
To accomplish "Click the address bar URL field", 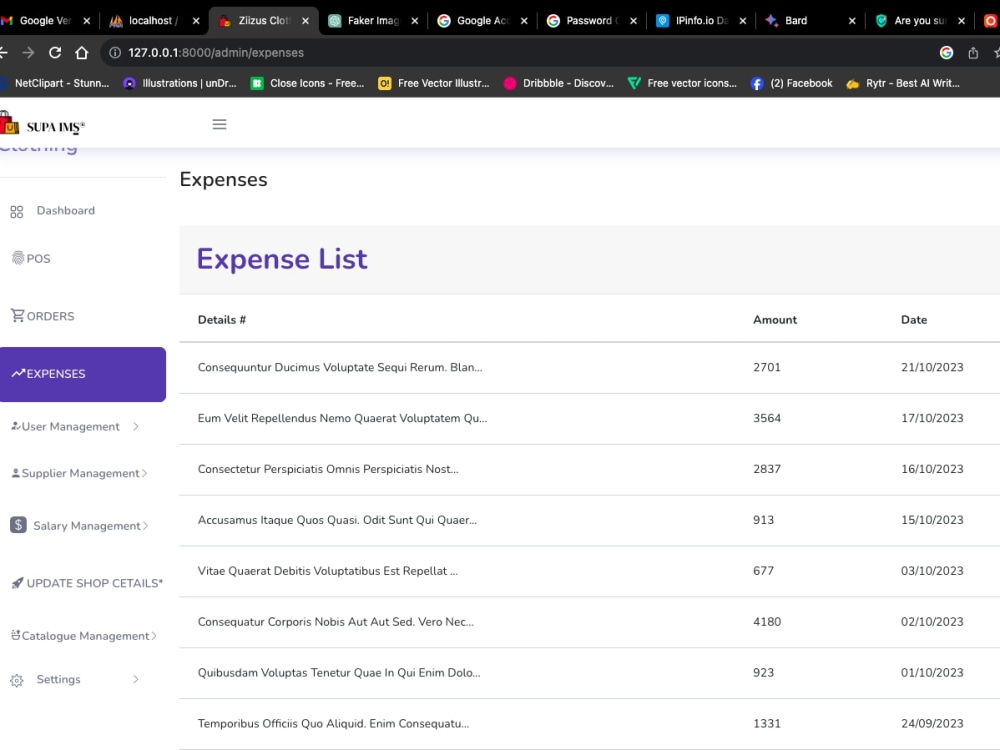I will click(510, 53).
